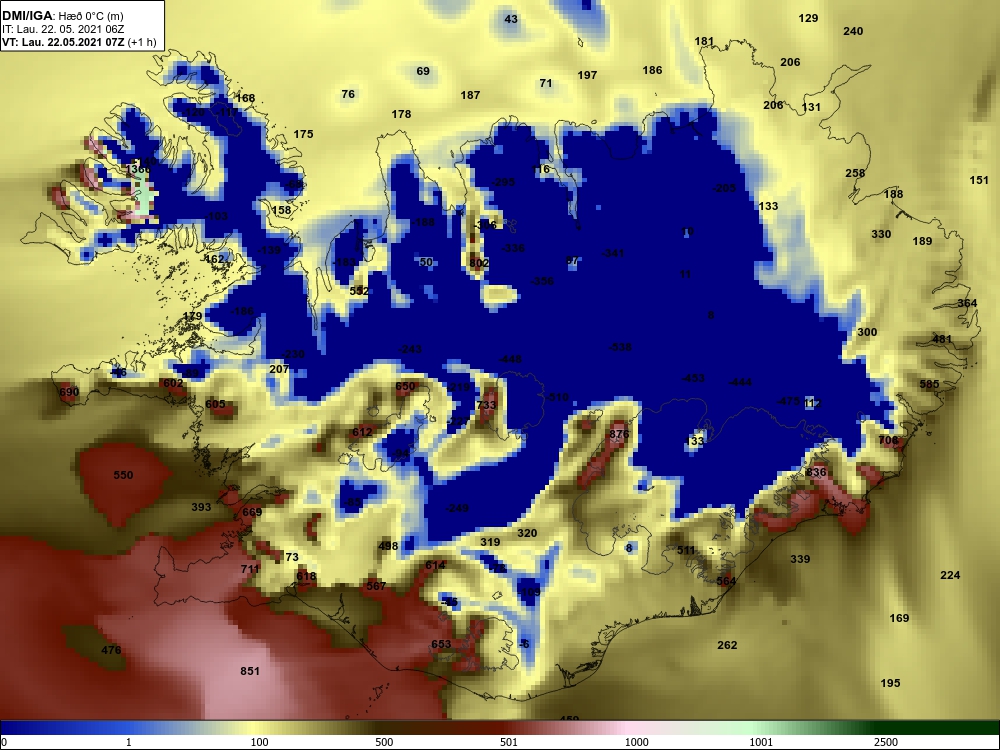Screen dimensions: 1000x750
Task: Click the map value '552'
Action: [x=359, y=291]
